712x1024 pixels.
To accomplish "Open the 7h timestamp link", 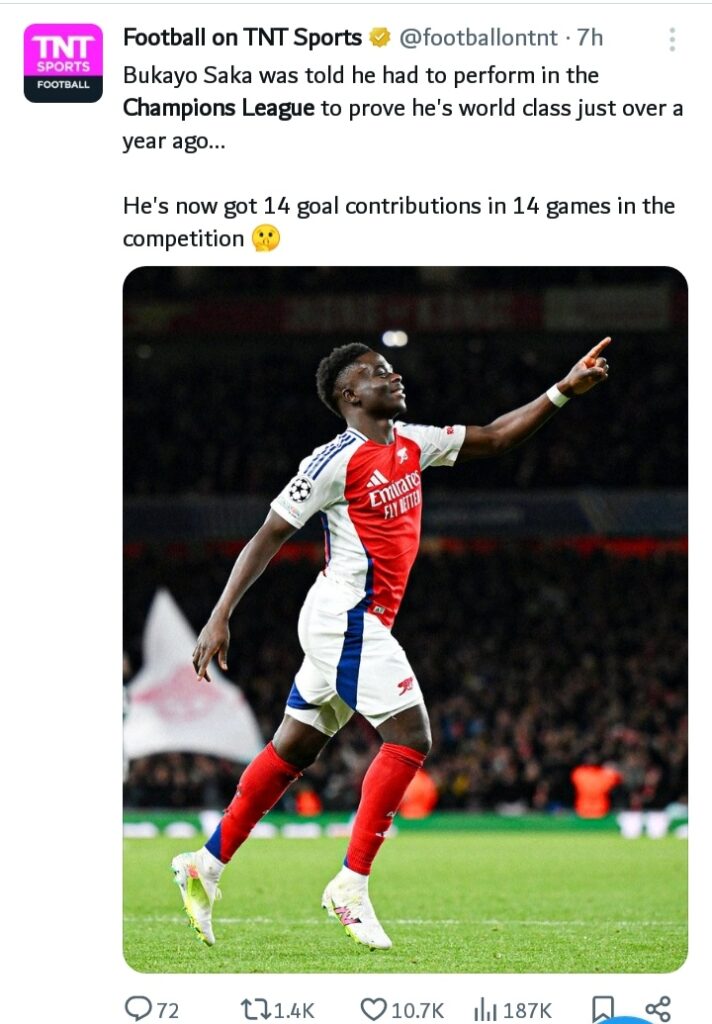I will [x=590, y=38].
